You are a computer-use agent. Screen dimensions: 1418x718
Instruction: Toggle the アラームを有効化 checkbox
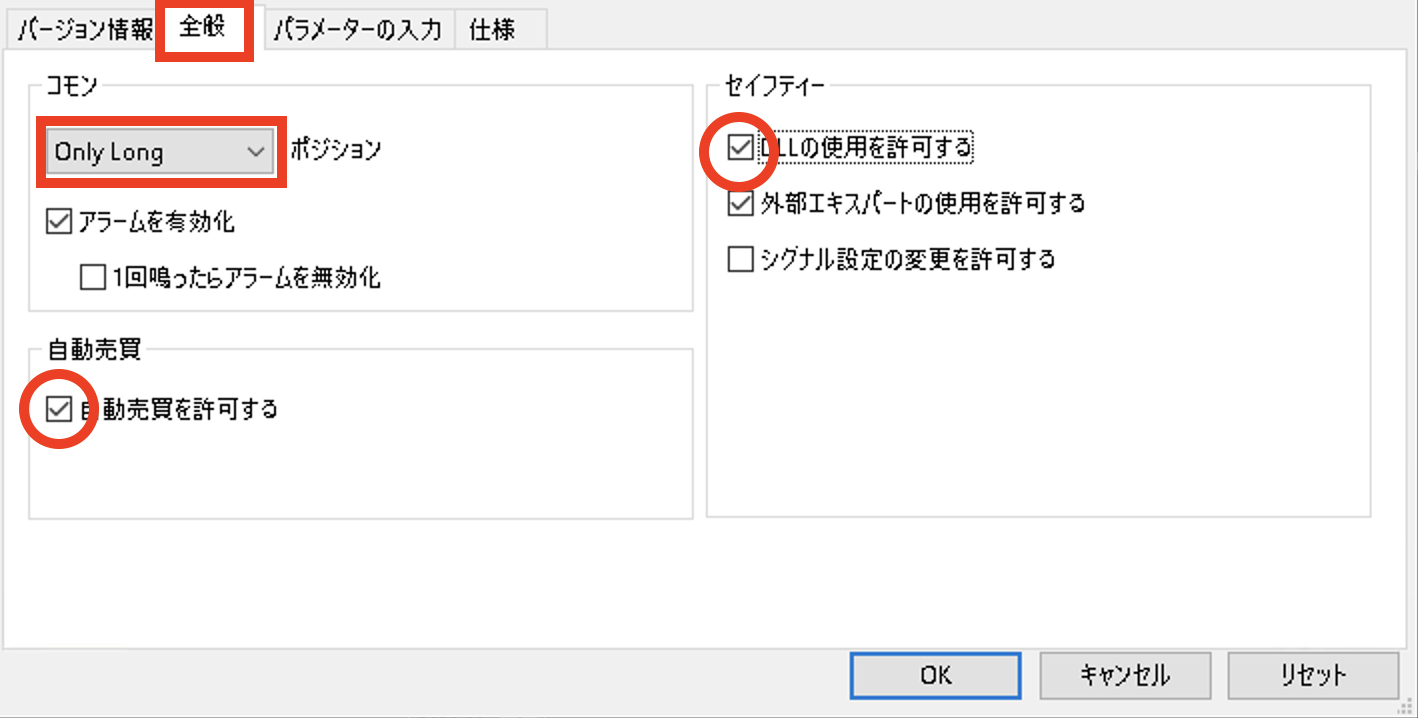click(x=57, y=221)
